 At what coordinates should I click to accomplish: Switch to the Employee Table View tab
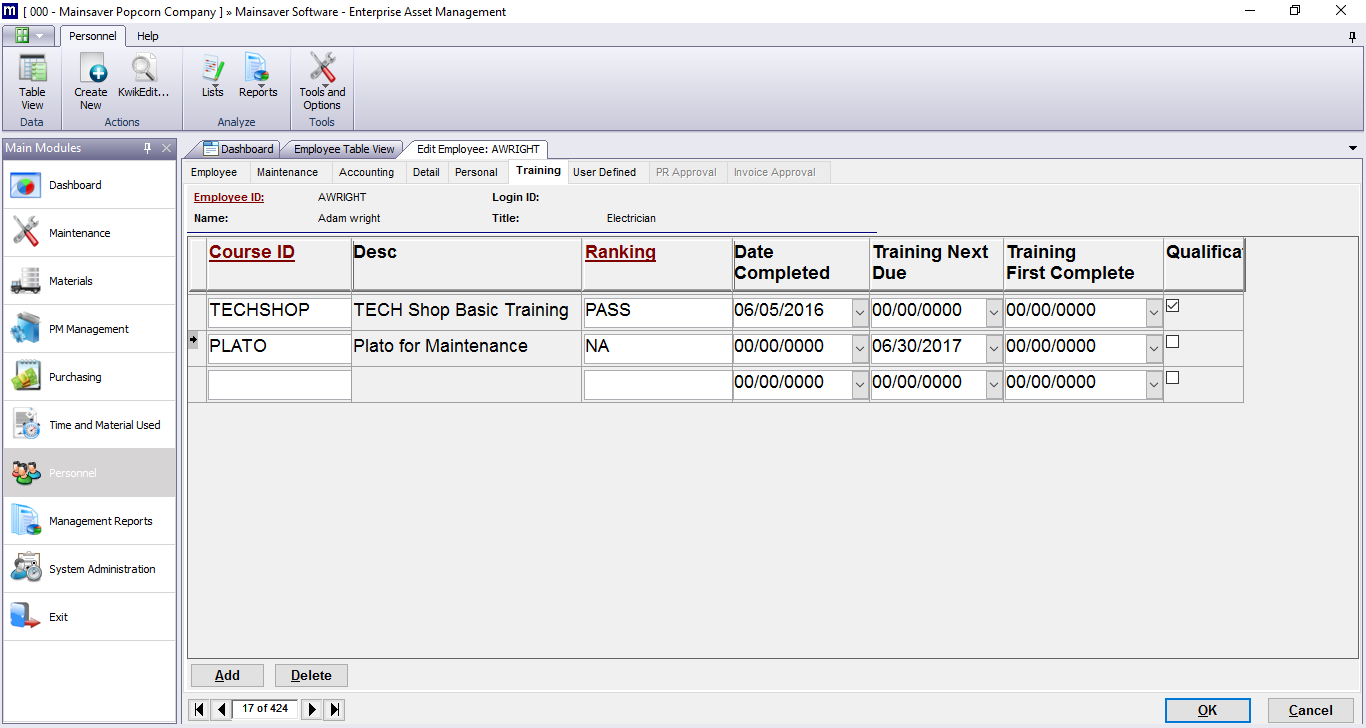pyautogui.click(x=343, y=148)
